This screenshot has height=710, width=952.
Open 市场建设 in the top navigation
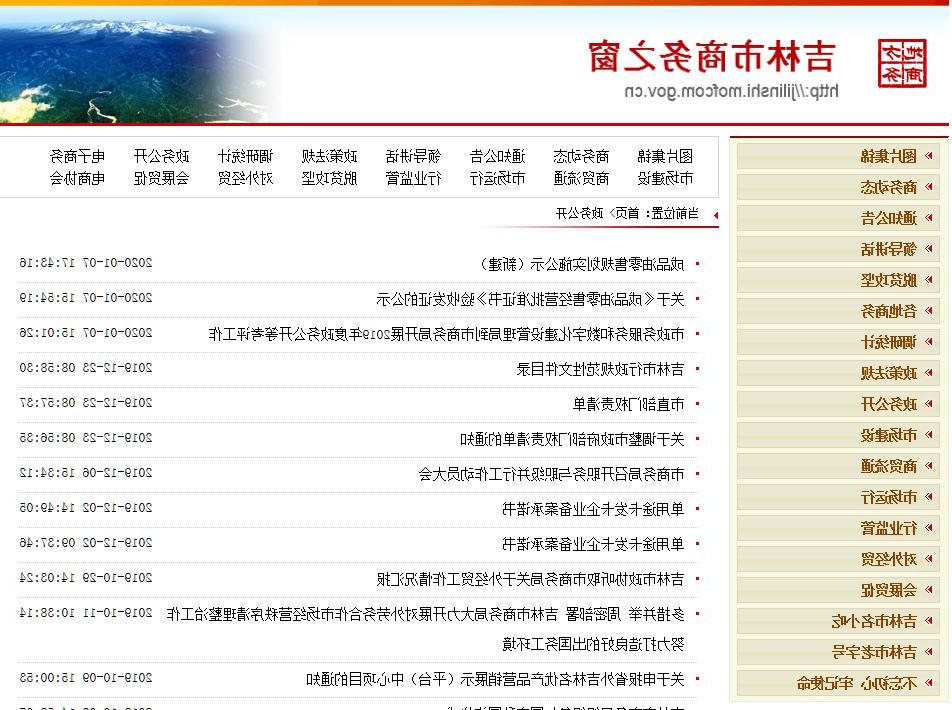pyautogui.click(x=665, y=179)
